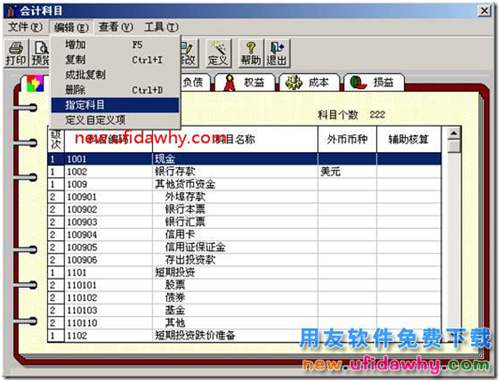This screenshot has height=382, width=500.
Task: Click the 外币币种 column header
Action: [x=347, y=139]
